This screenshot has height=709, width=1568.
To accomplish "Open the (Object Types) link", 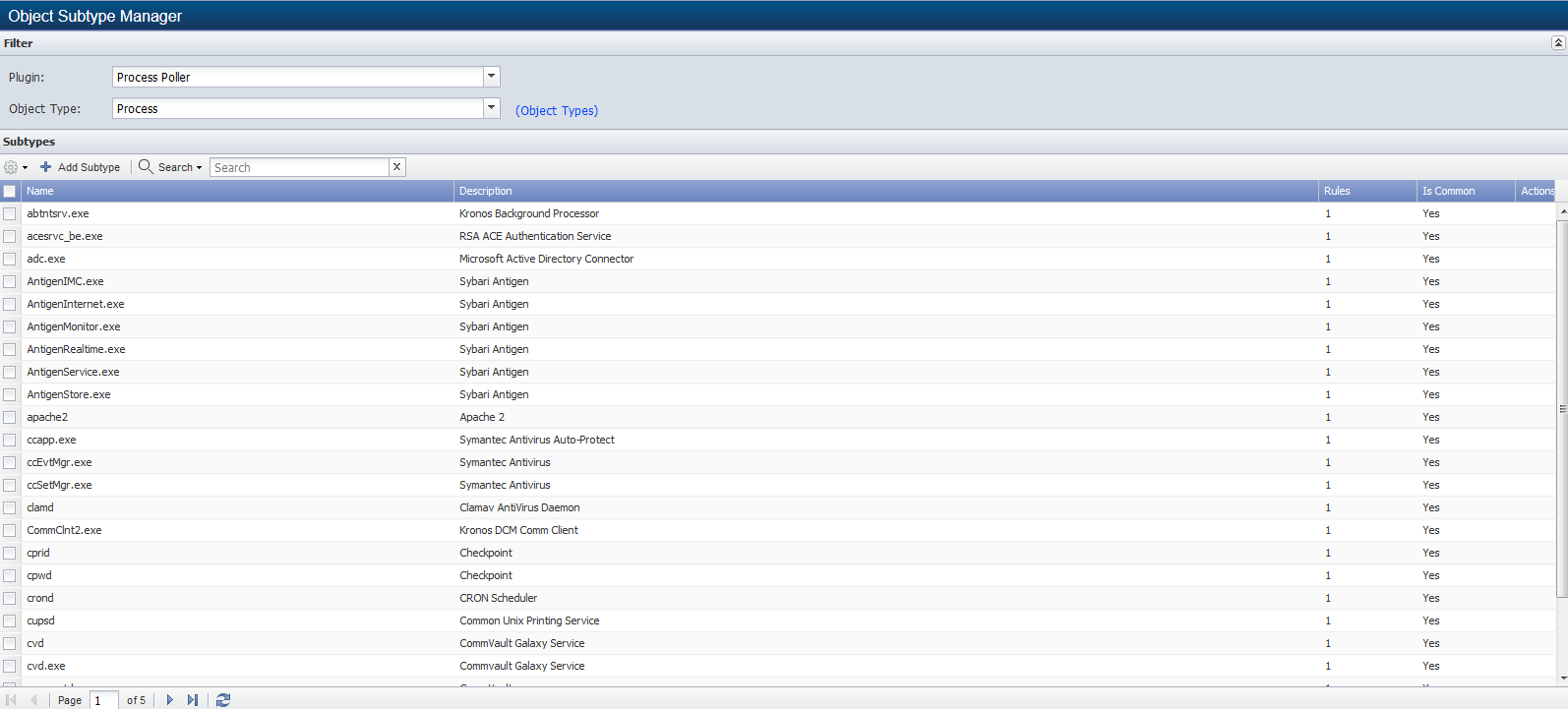I will [x=557, y=111].
